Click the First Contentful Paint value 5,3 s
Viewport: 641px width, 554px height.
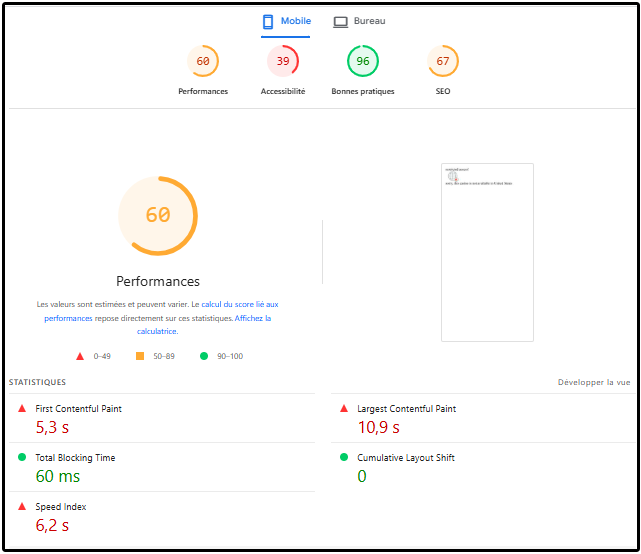(52, 427)
